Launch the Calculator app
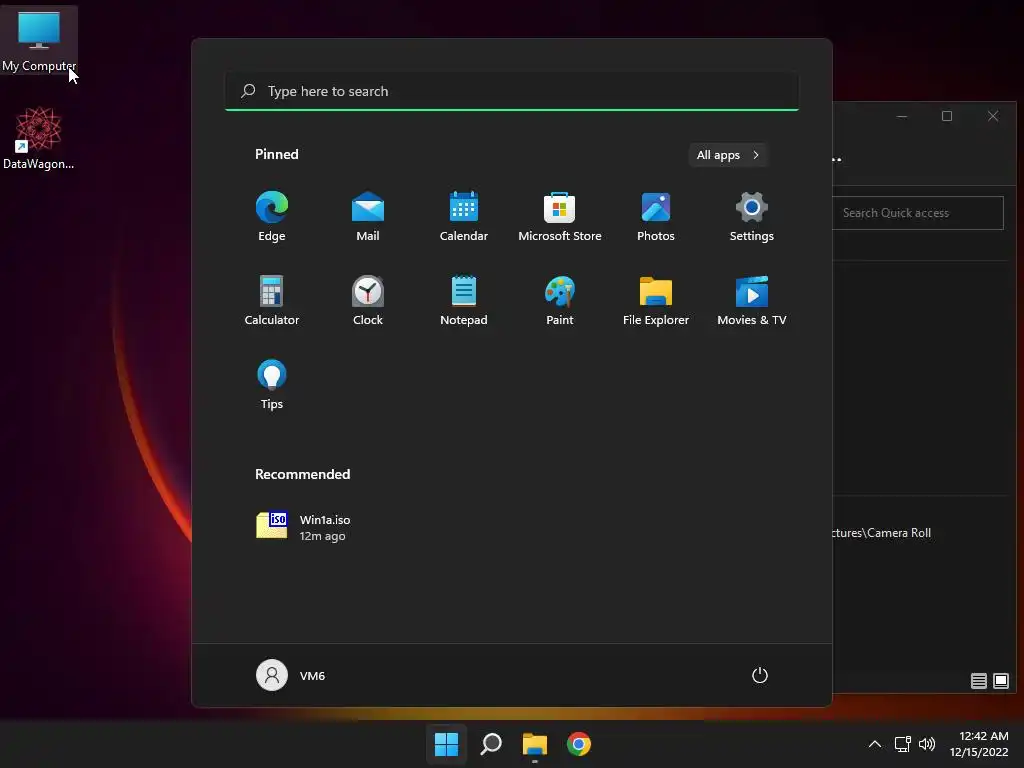This screenshot has height=768, width=1024. (x=272, y=300)
